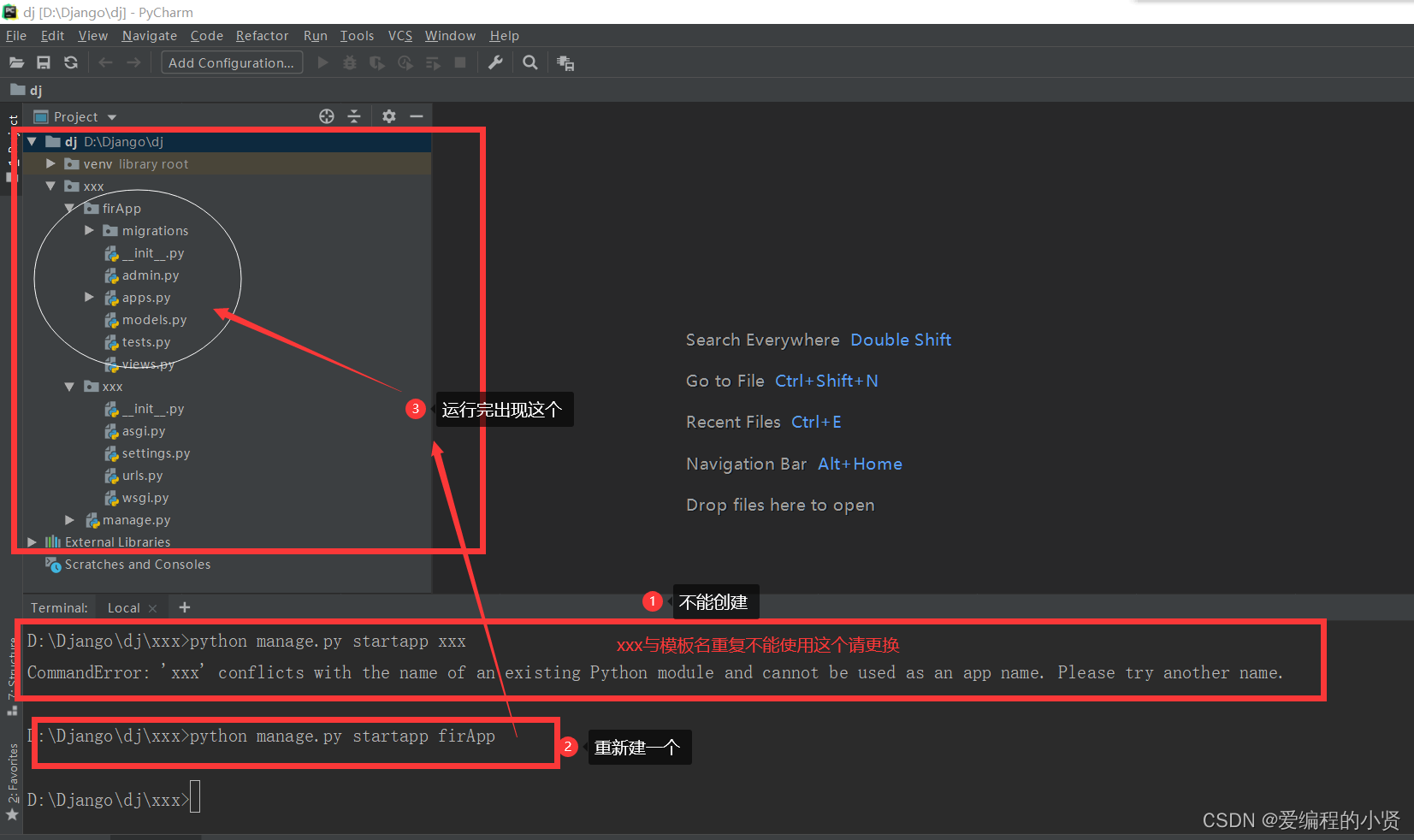Select the Local terminal tab
The image size is (1414, 840).
(124, 608)
